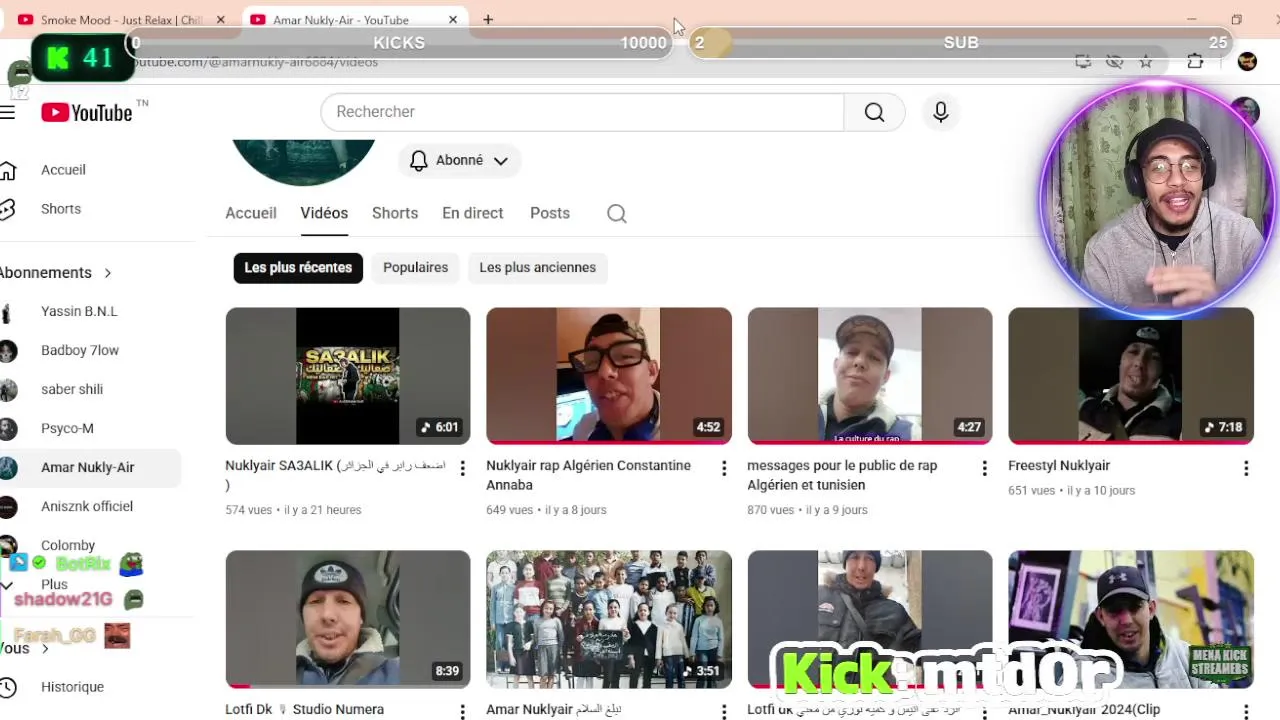Click the Historique clock icon

pyautogui.click(x=8, y=687)
